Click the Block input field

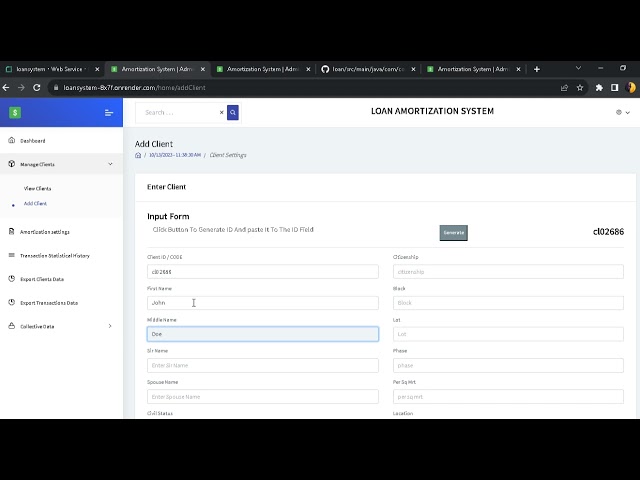pyautogui.click(x=508, y=303)
